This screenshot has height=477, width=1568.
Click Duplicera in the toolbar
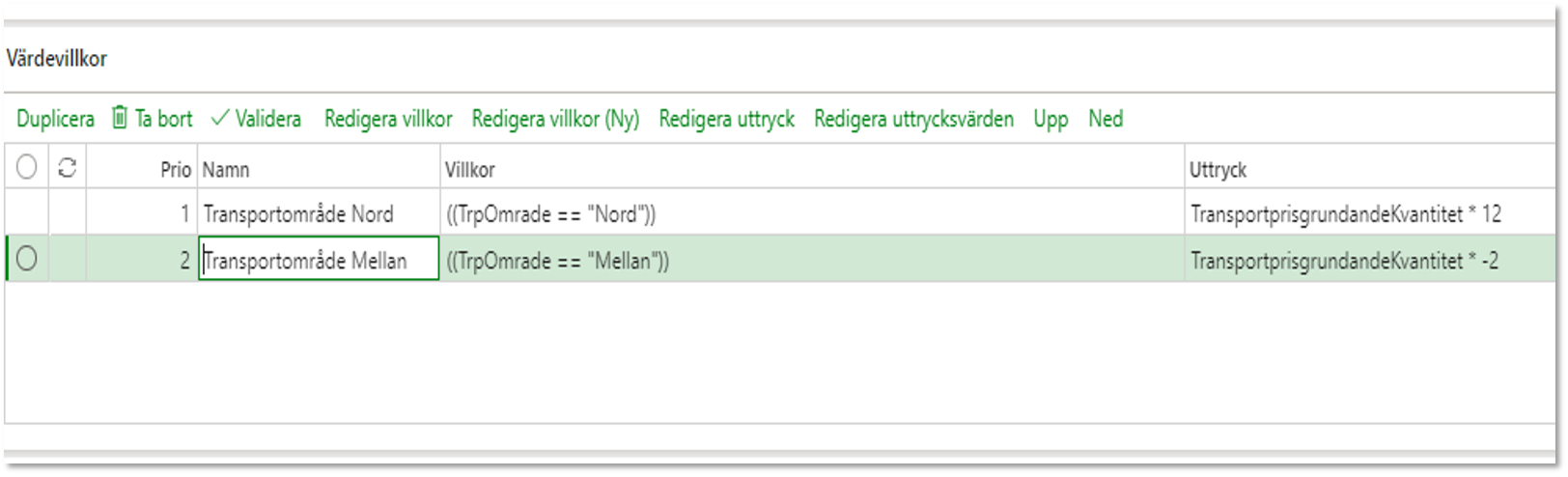pos(55,119)
